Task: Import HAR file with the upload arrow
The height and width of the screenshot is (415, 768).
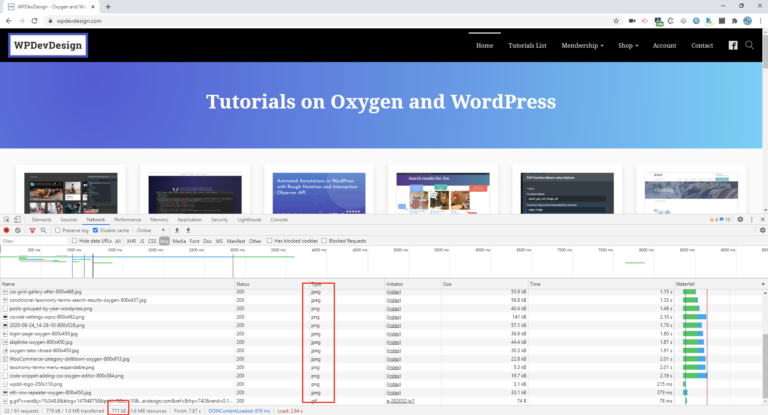Action: (x=177, y=230)
